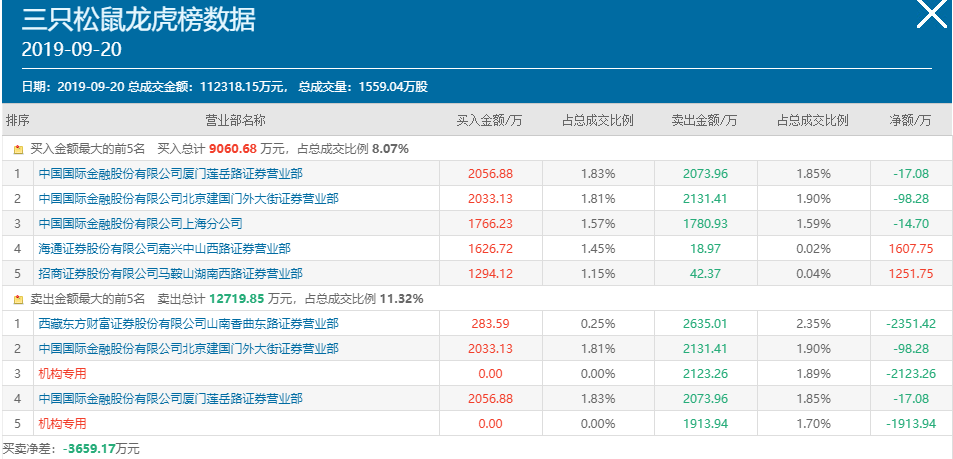Viewport: 953px width, 459px height.
Task: Select net amount 1251.75
Action: (x=911, y=274)
